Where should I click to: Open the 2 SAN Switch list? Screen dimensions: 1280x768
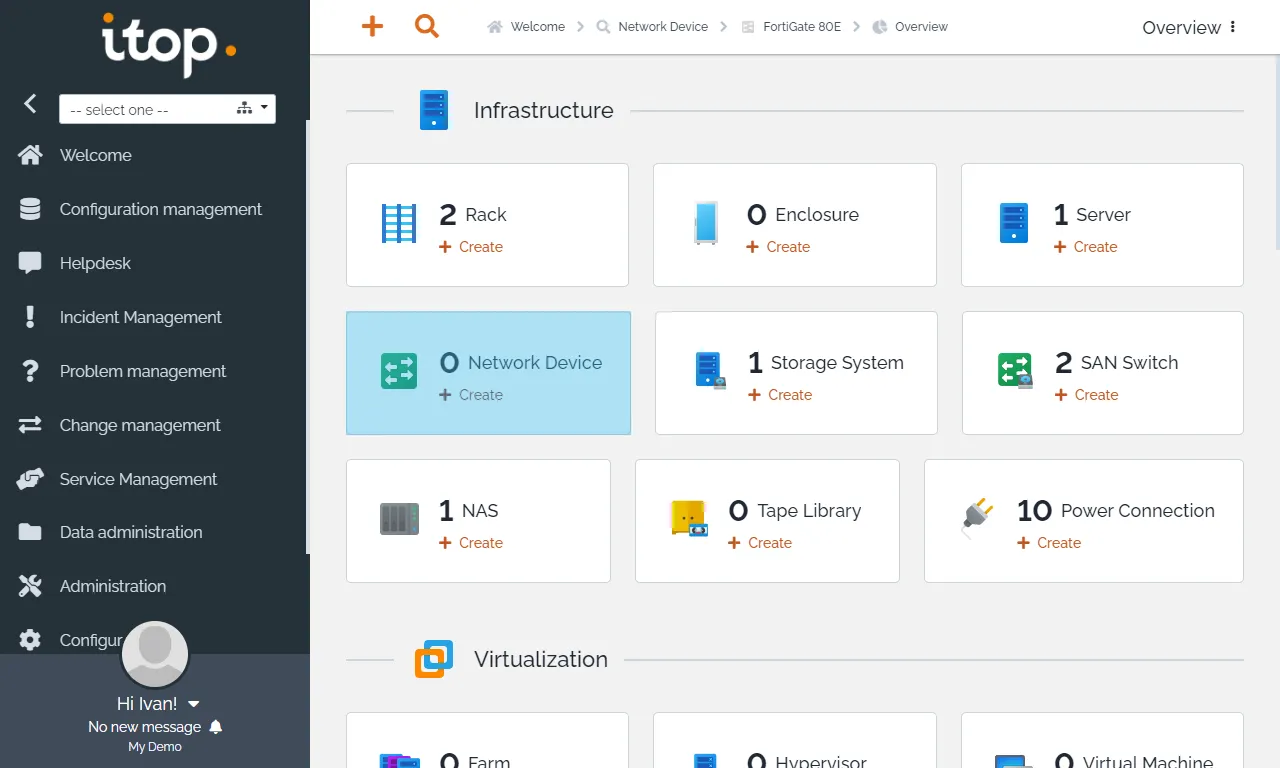click(1117, 362)
